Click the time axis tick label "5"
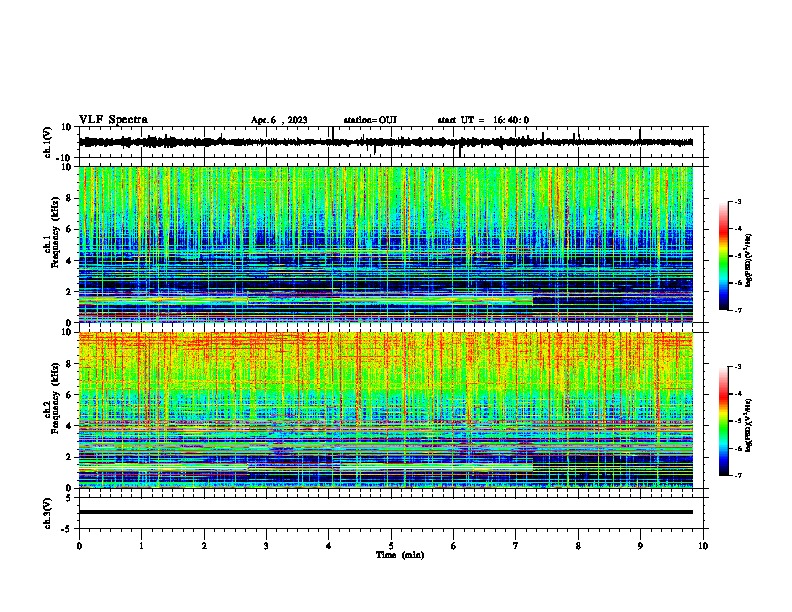Screen dimensions: 792x612 point(391,546)
